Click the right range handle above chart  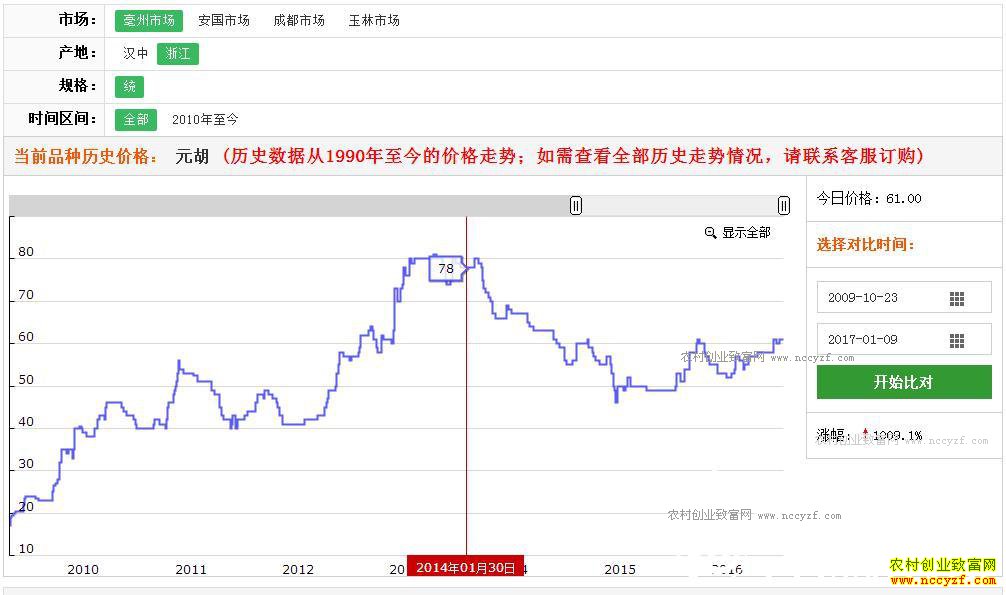click(784, 205)
